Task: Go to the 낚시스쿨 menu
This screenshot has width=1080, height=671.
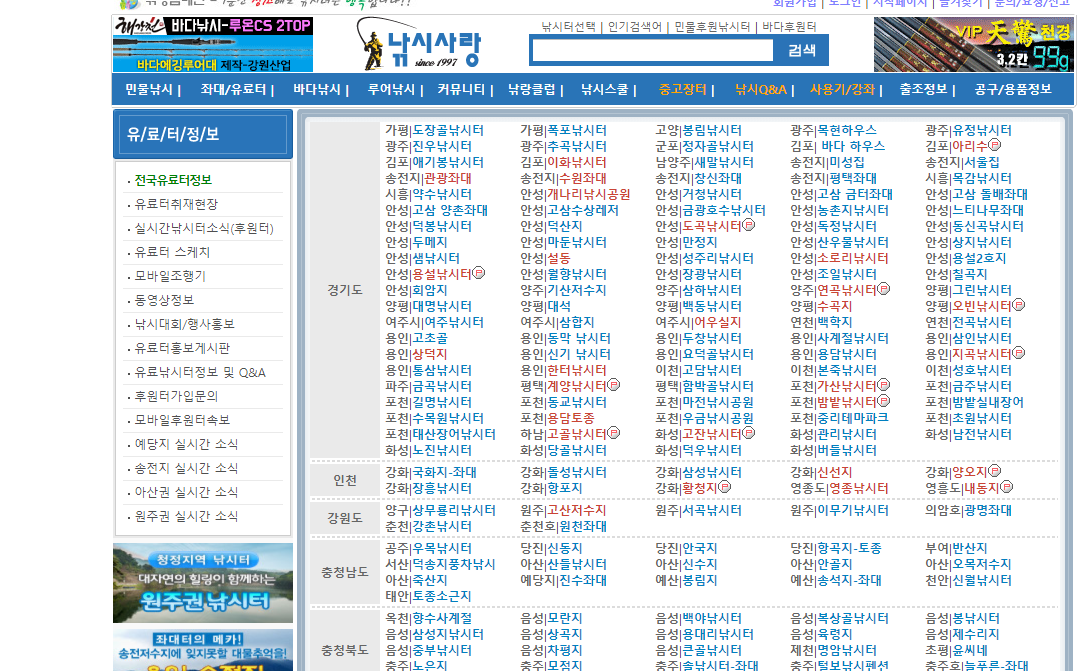Action: [605, 90]
